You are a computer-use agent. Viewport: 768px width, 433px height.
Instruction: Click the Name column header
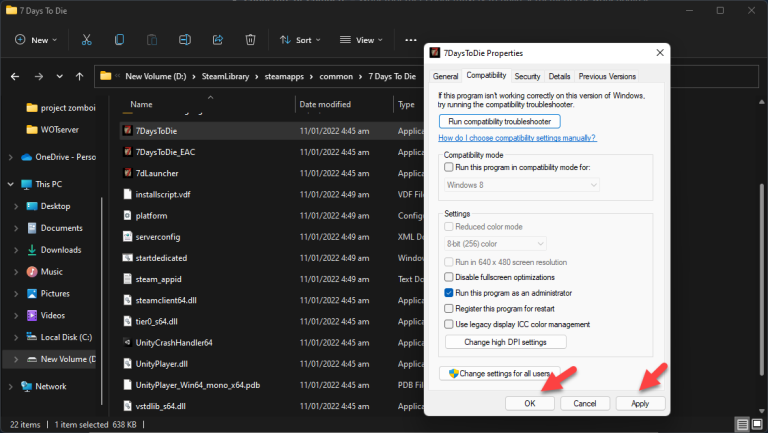(x=141, y=104)
